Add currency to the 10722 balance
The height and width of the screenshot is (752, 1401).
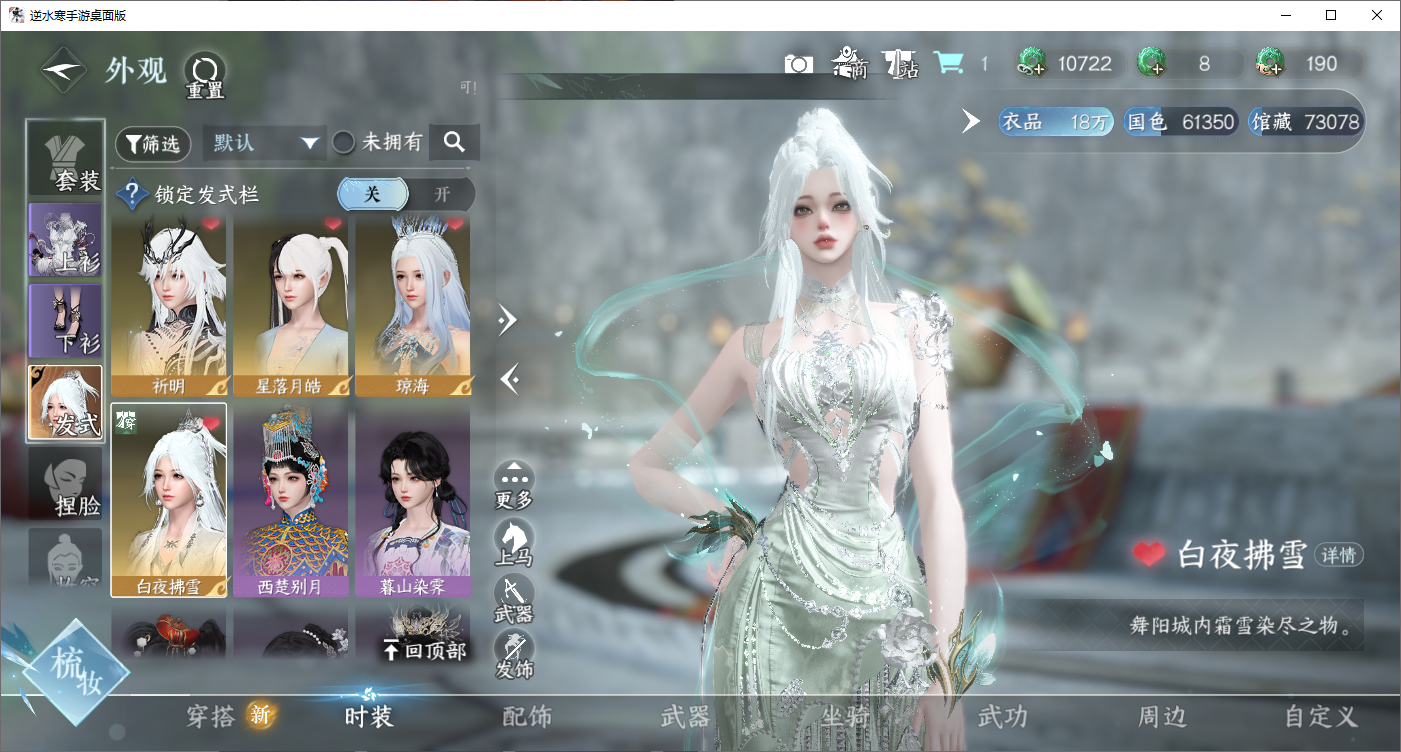coord(1031,64)
